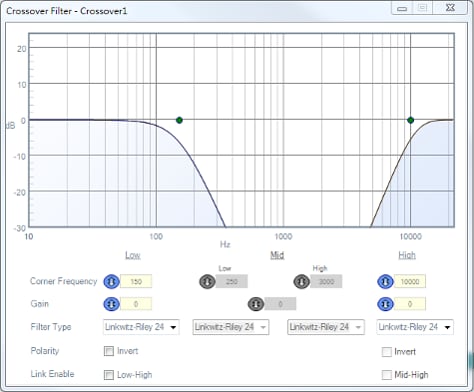Click the high-pass corner handle at 10000 Hz
474x392 pixels.
(411, 120)
